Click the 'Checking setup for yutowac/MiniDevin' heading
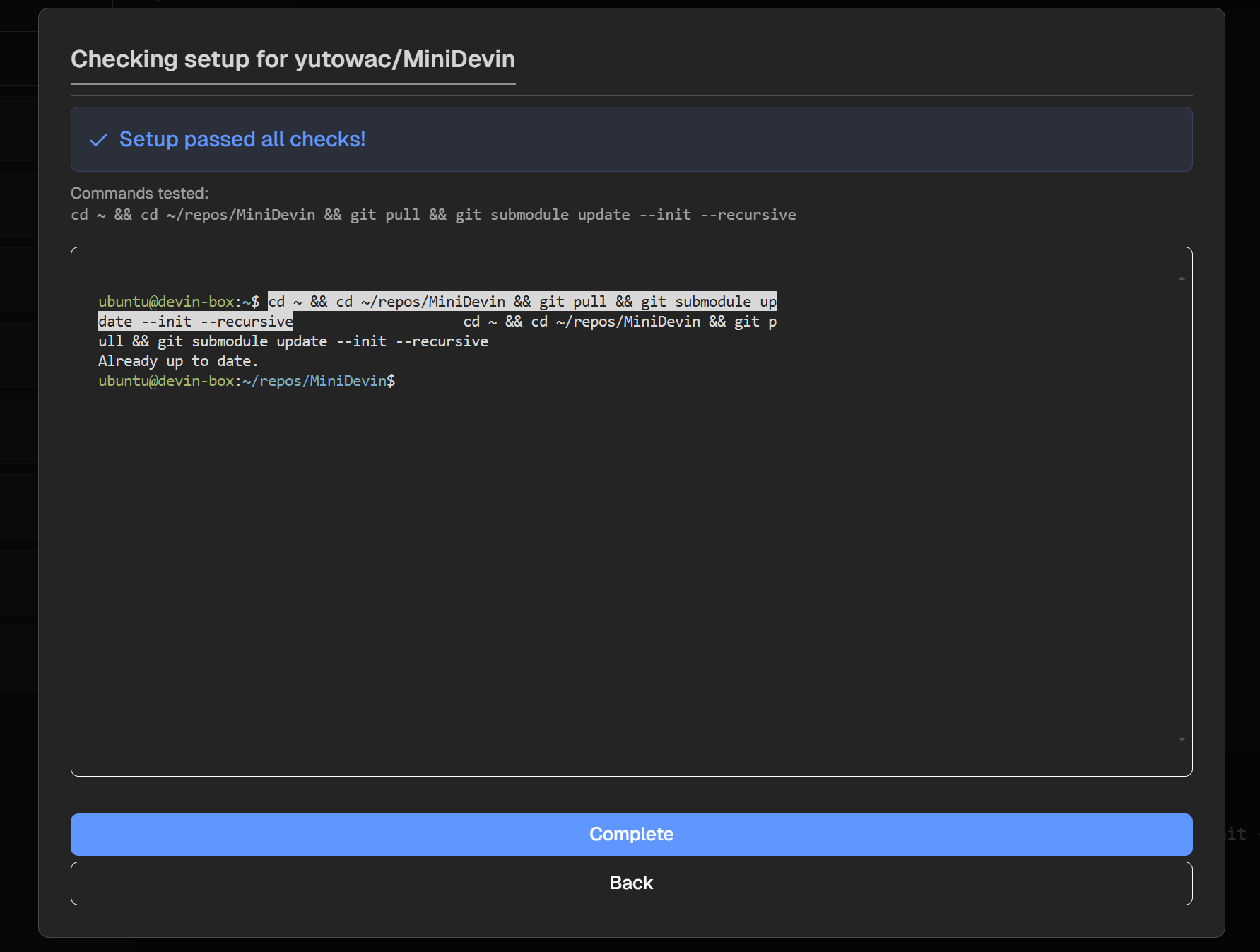Viewport: 1260px width, 952px height. [x=293, y=59]
